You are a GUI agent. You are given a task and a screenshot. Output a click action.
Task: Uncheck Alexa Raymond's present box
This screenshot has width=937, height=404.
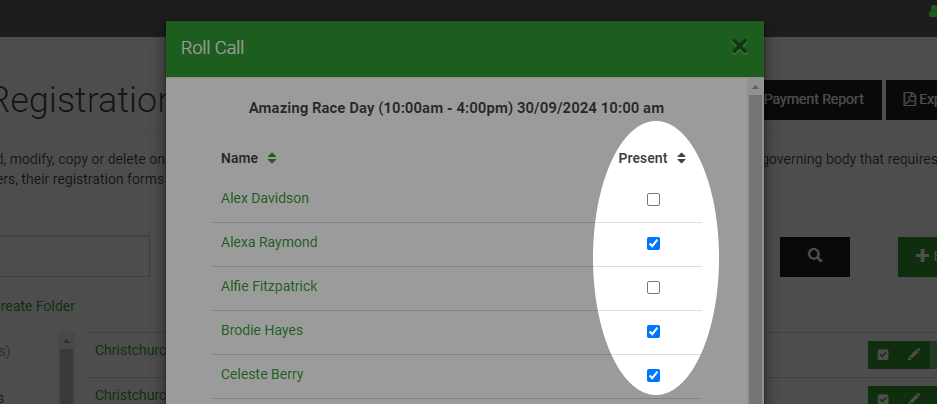click(653, 243)
